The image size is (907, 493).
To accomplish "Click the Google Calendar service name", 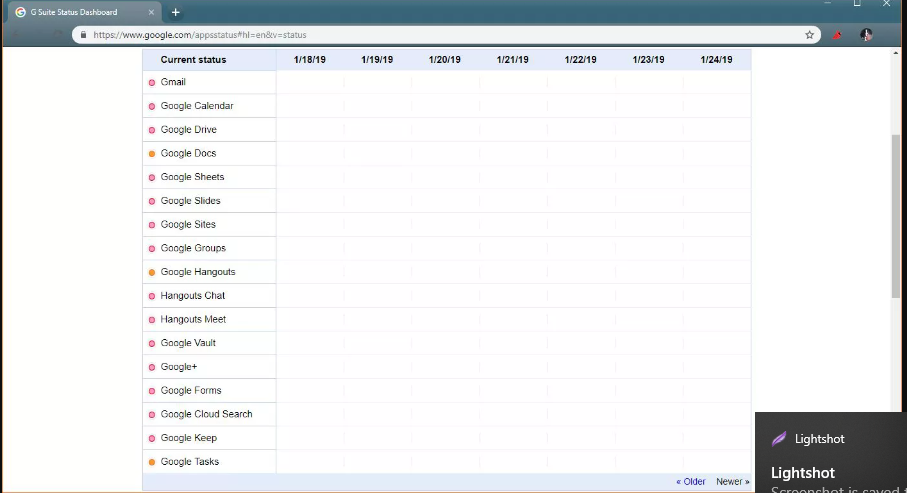I will (x=197, y=106).
